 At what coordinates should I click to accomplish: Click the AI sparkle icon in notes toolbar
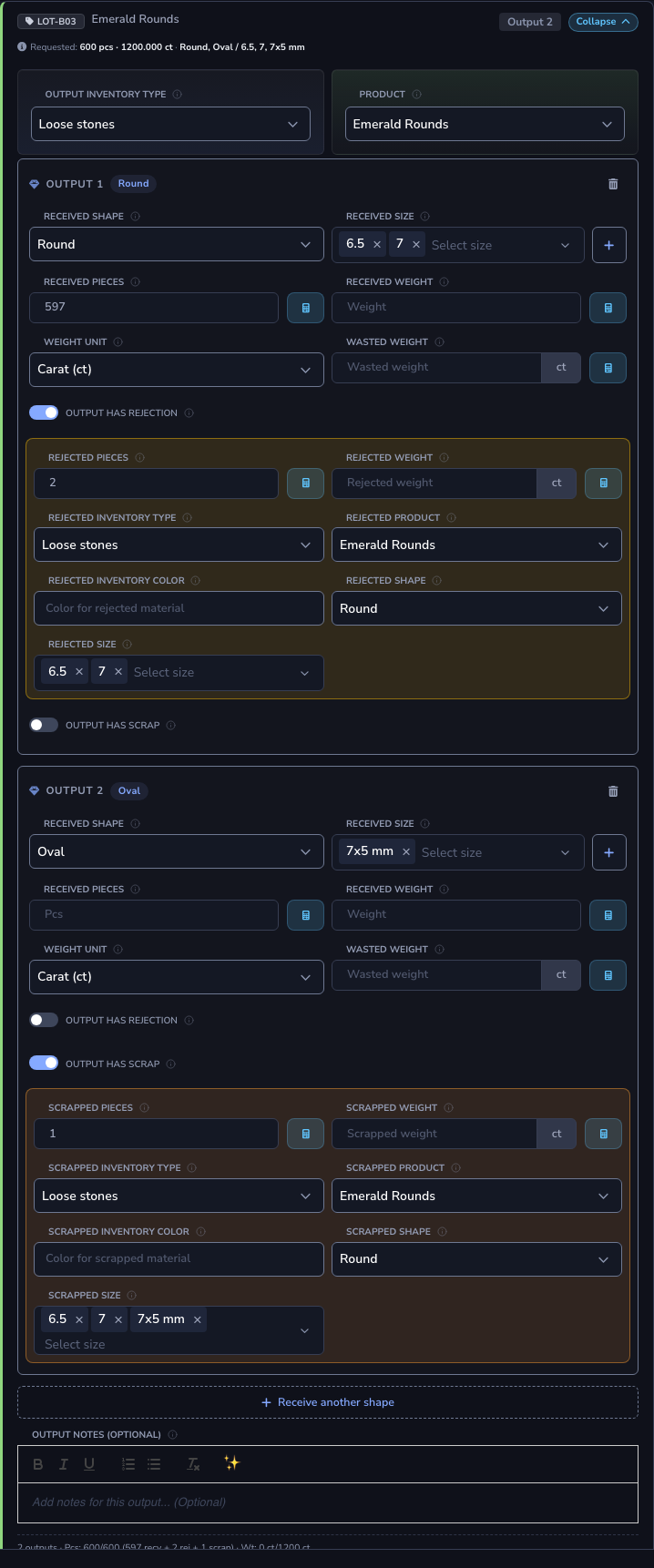point(232,1463)
